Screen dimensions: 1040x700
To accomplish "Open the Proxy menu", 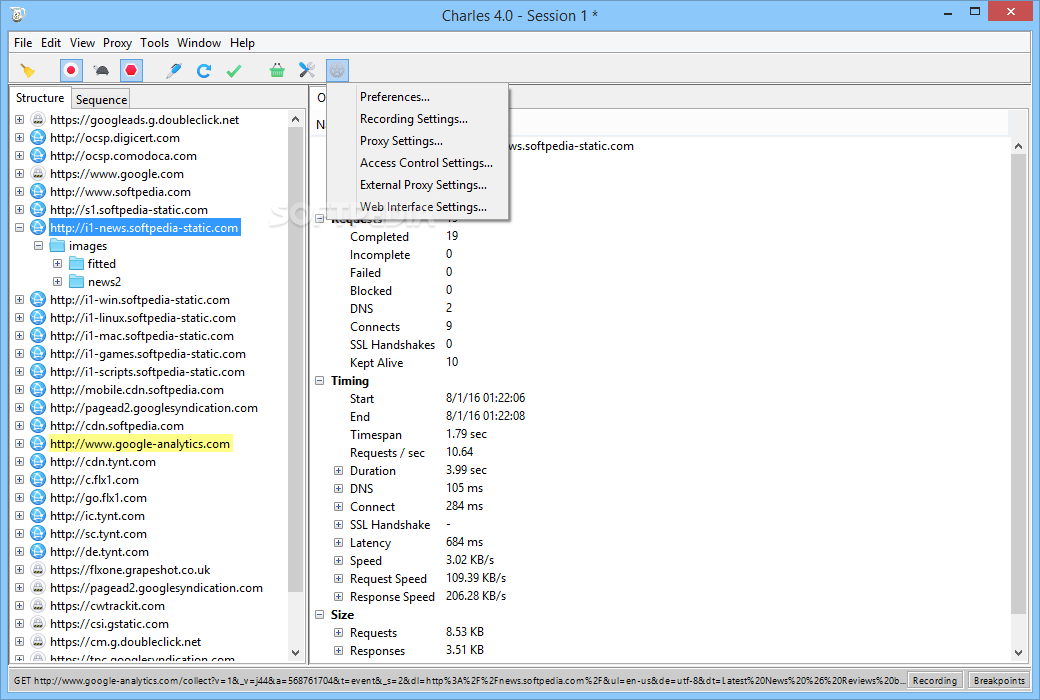I will click(117, 42).
